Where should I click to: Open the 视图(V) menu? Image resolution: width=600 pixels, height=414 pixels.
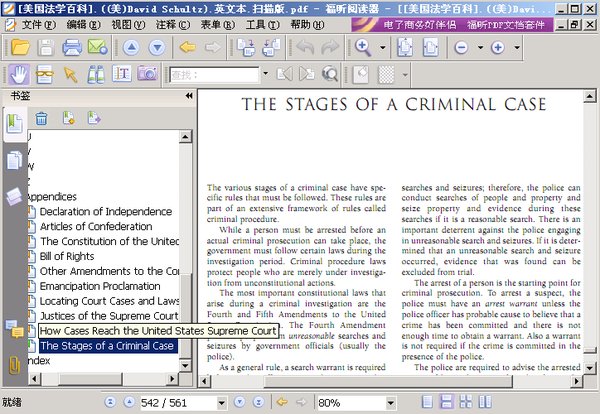128,25
